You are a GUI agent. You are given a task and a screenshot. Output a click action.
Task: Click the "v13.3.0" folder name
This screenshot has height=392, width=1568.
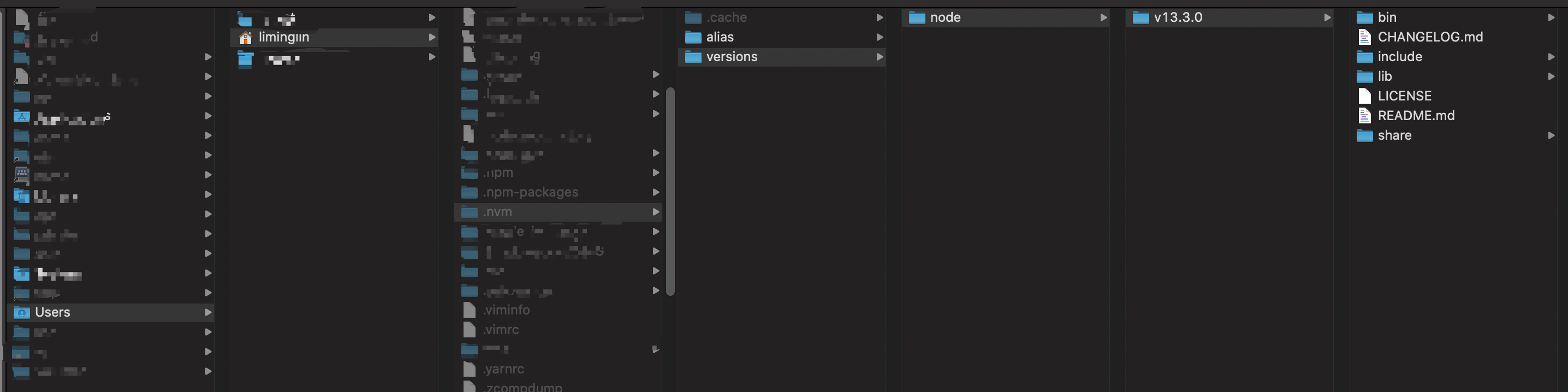click(x=1178, y=17)
